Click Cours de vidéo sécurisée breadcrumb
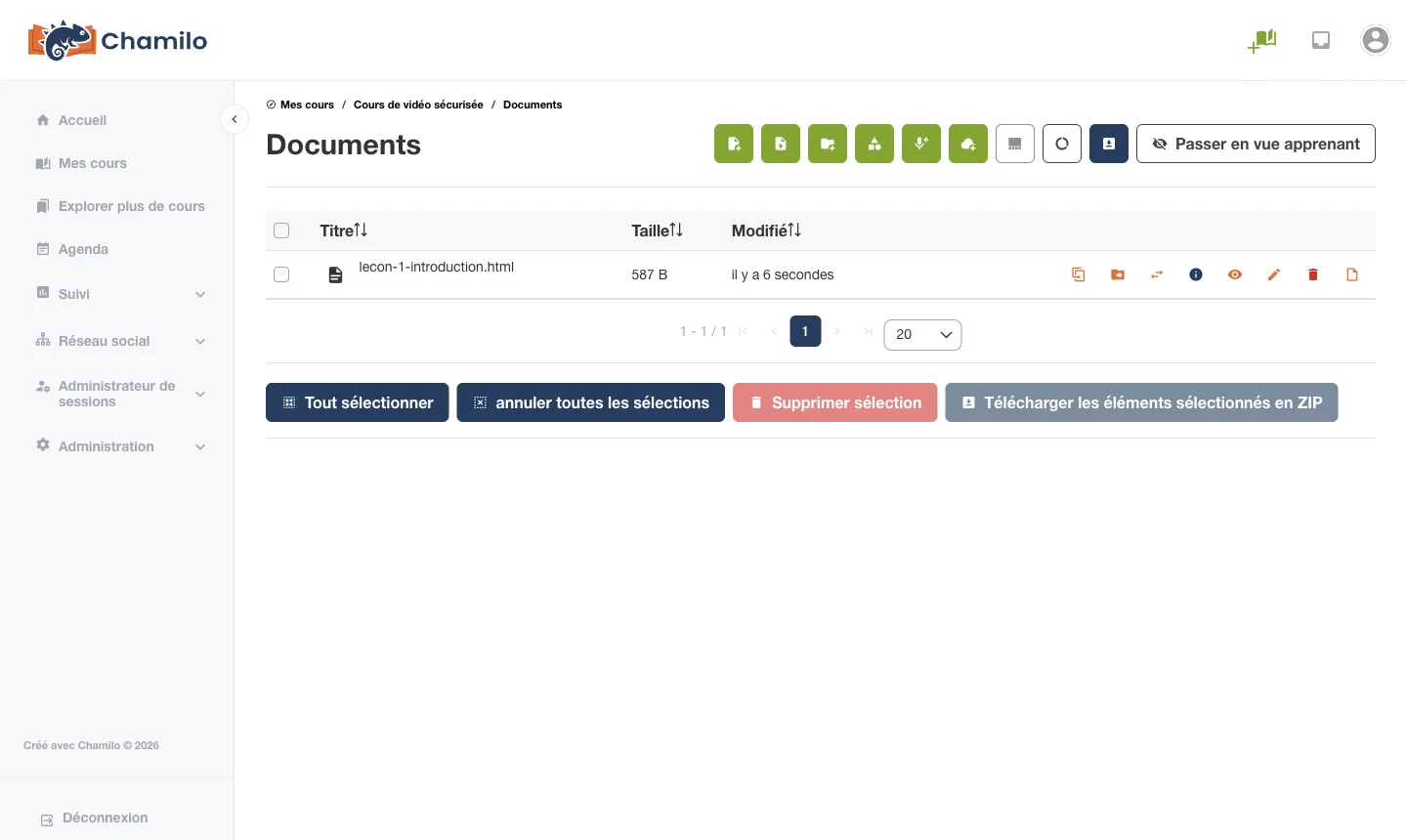 pyautogui.click(x=418, y=105)
